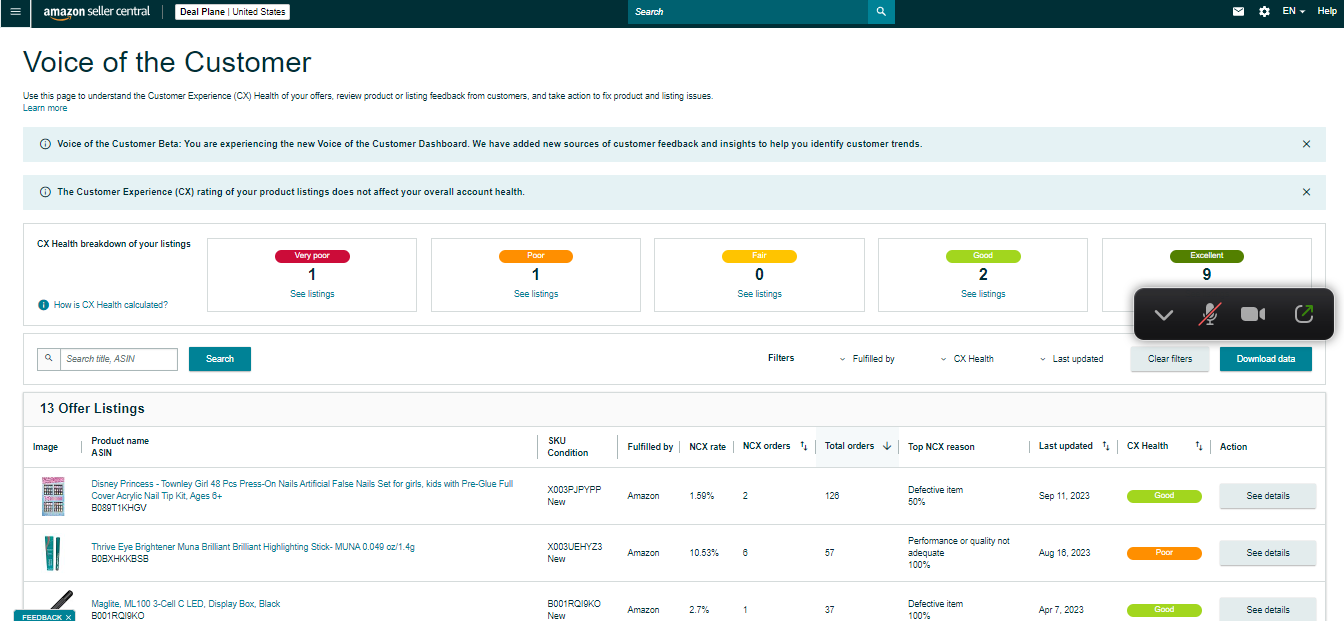
Task: See listings under Poor
Action: click(536, 294)
